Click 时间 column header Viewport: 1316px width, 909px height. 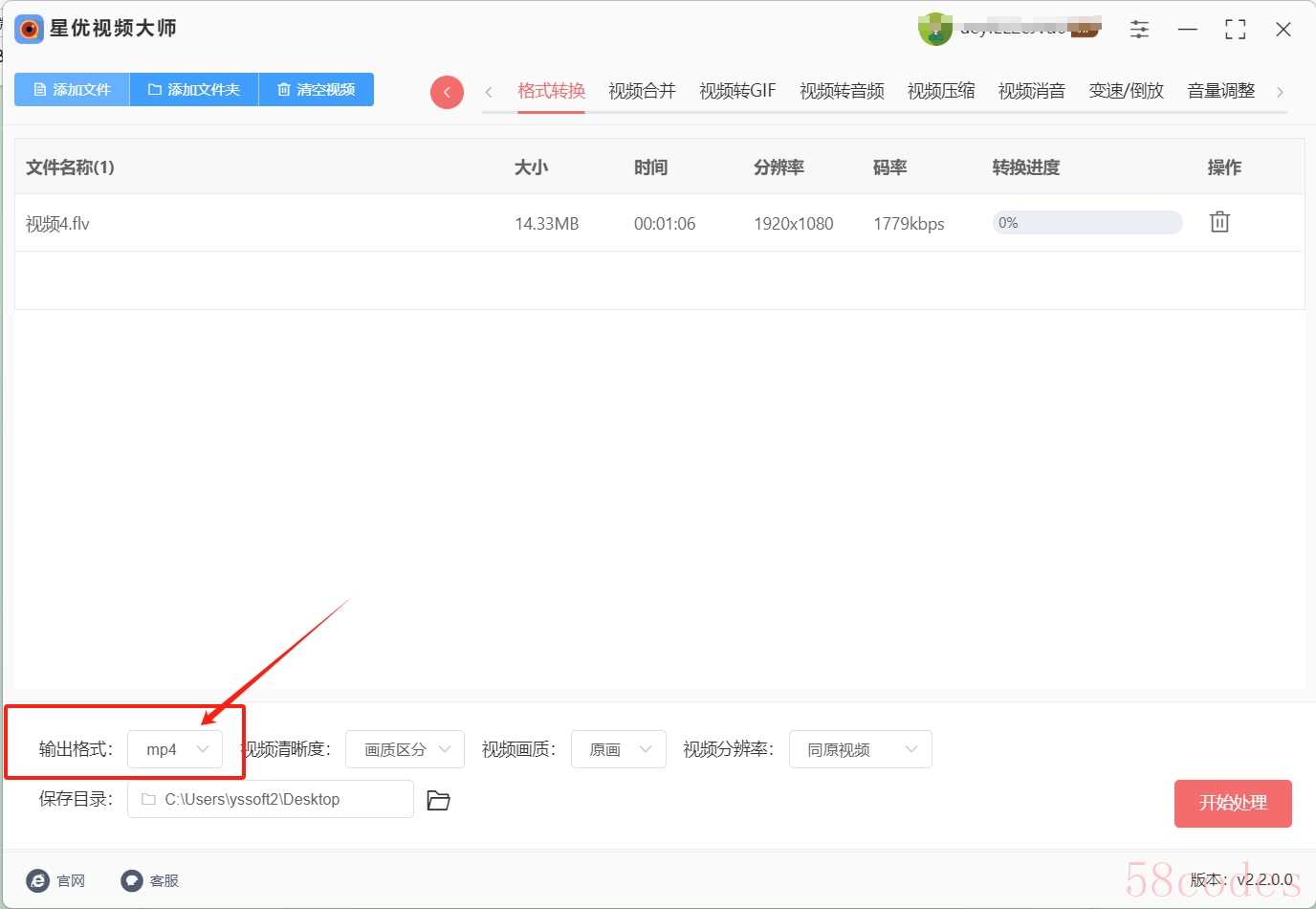pos(650,167)
